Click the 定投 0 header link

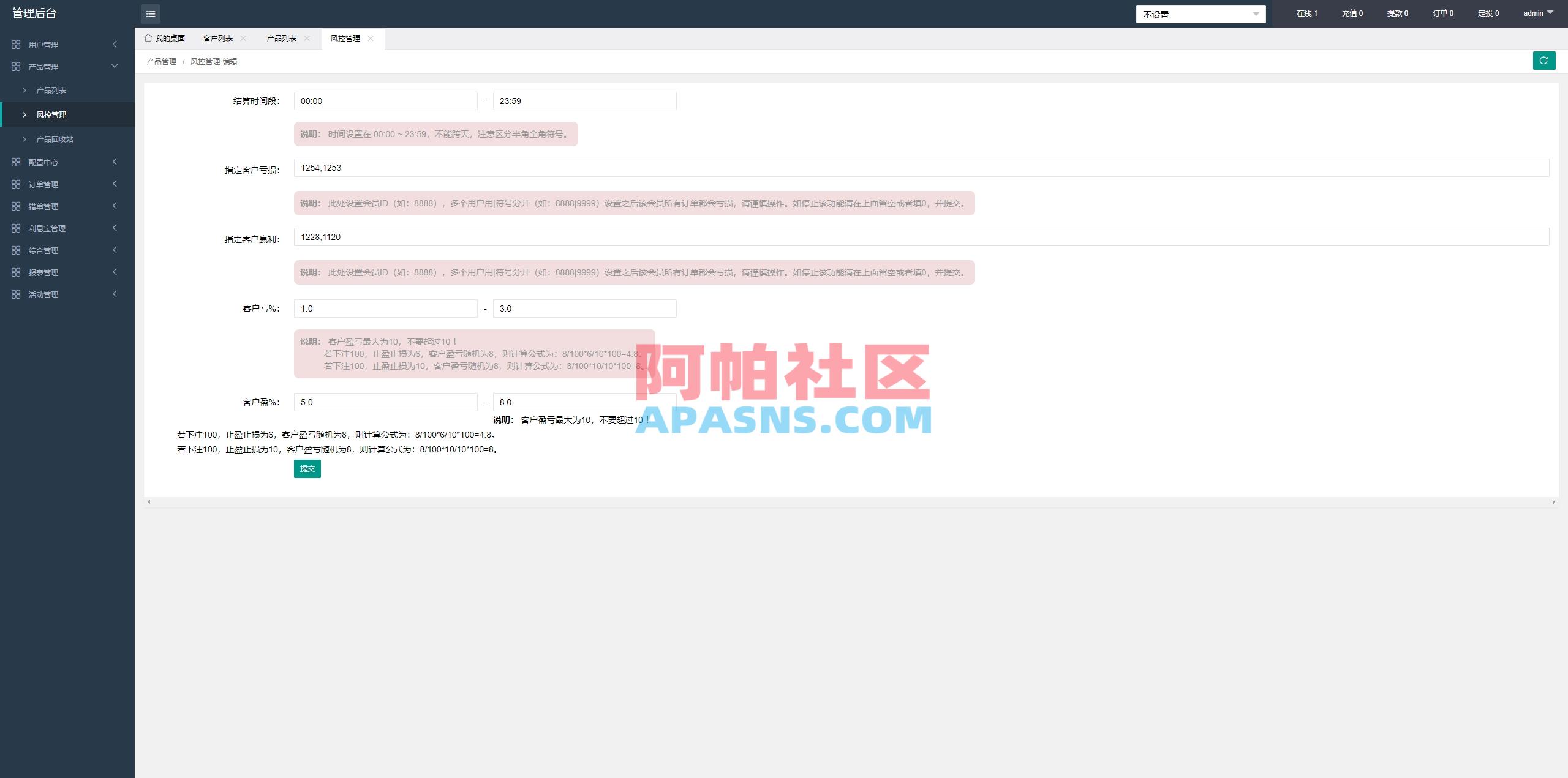point(1488,13)
